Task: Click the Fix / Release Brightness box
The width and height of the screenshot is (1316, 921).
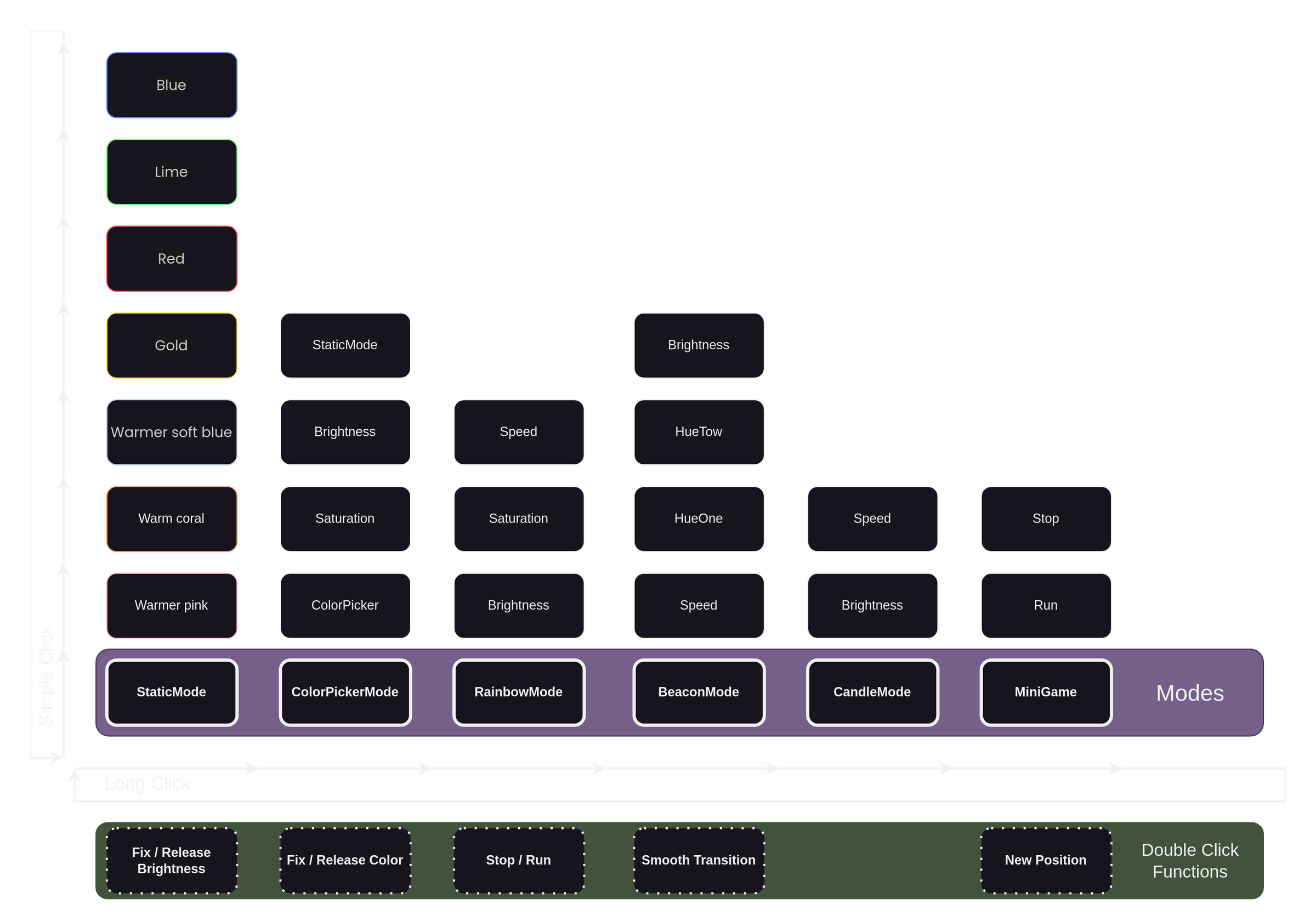Action: [172, 861]
